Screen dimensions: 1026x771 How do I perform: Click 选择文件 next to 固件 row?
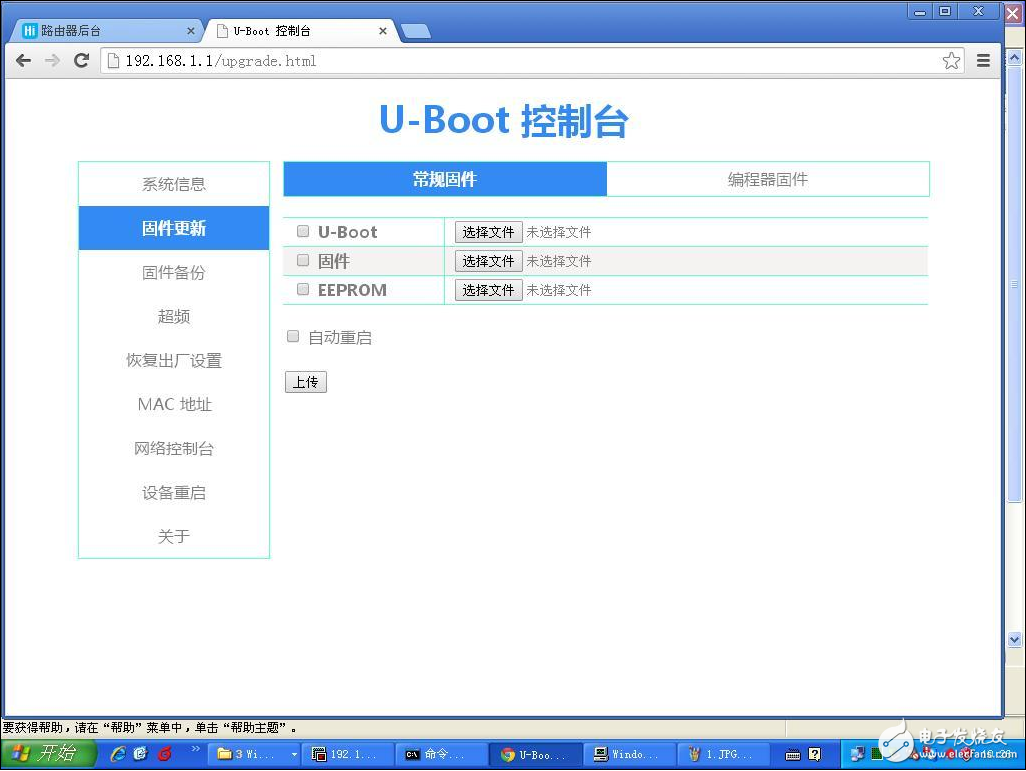pyautogui.click(x=488, y=260)
